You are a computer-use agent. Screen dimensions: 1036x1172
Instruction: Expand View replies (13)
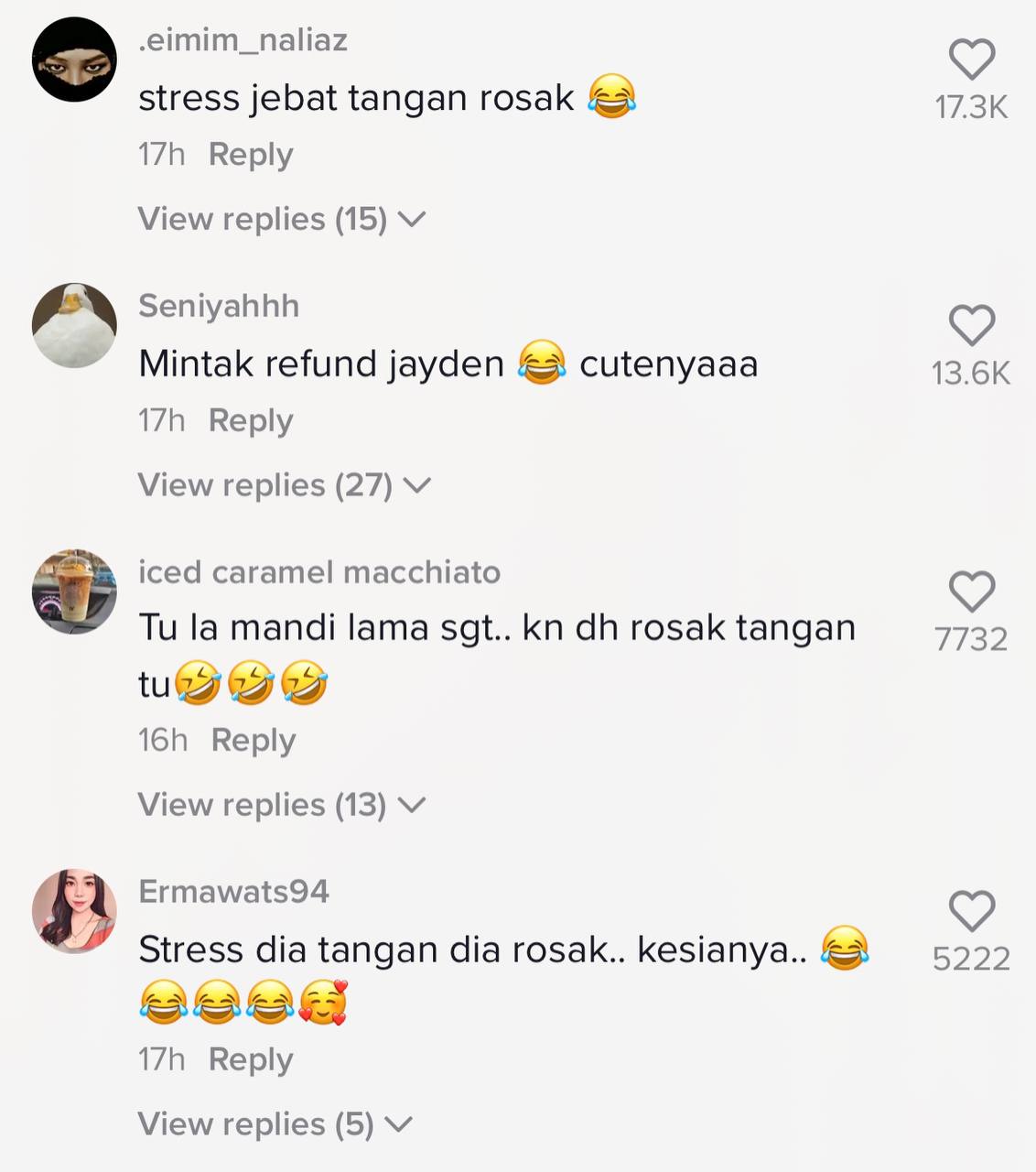click(x=282, y=805)
